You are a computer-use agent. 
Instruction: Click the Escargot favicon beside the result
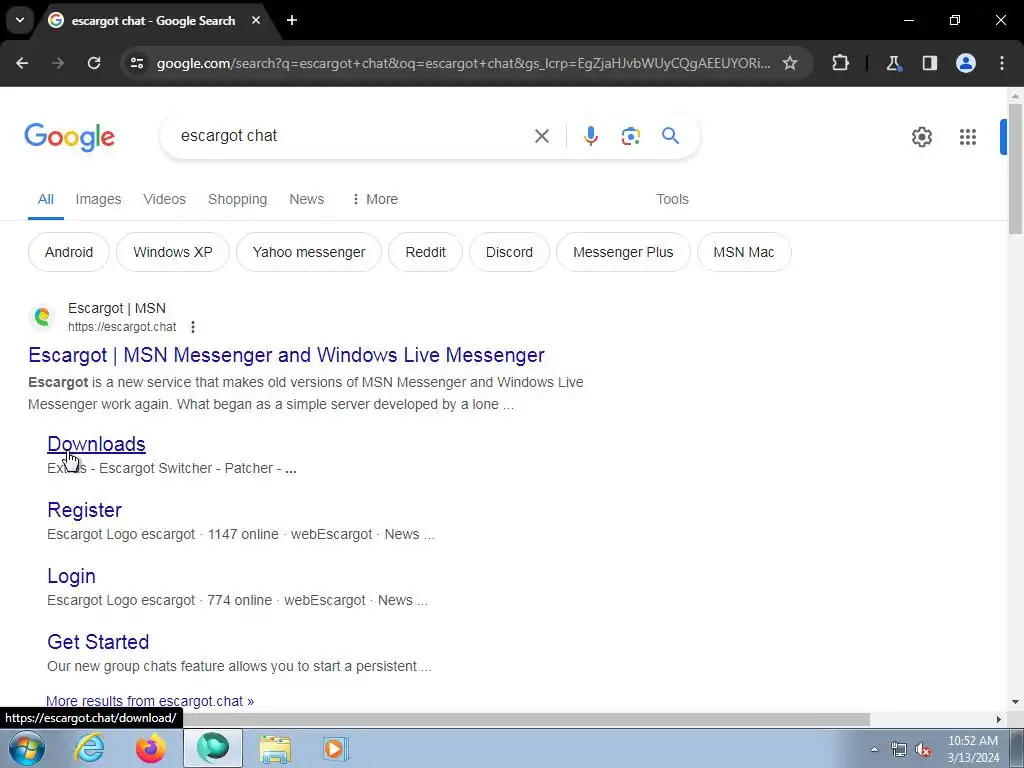point(42,317)
